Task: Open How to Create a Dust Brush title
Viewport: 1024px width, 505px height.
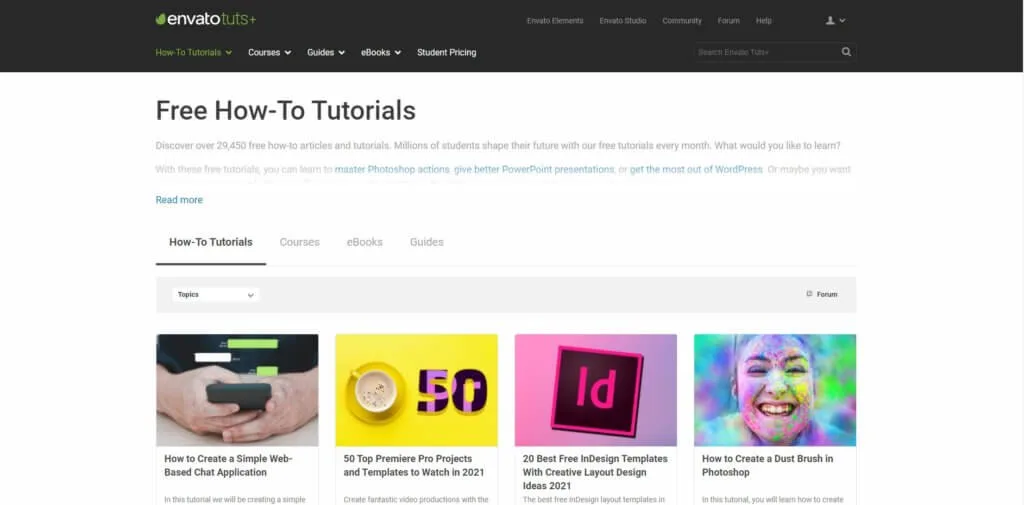Action: pos(767,465)
